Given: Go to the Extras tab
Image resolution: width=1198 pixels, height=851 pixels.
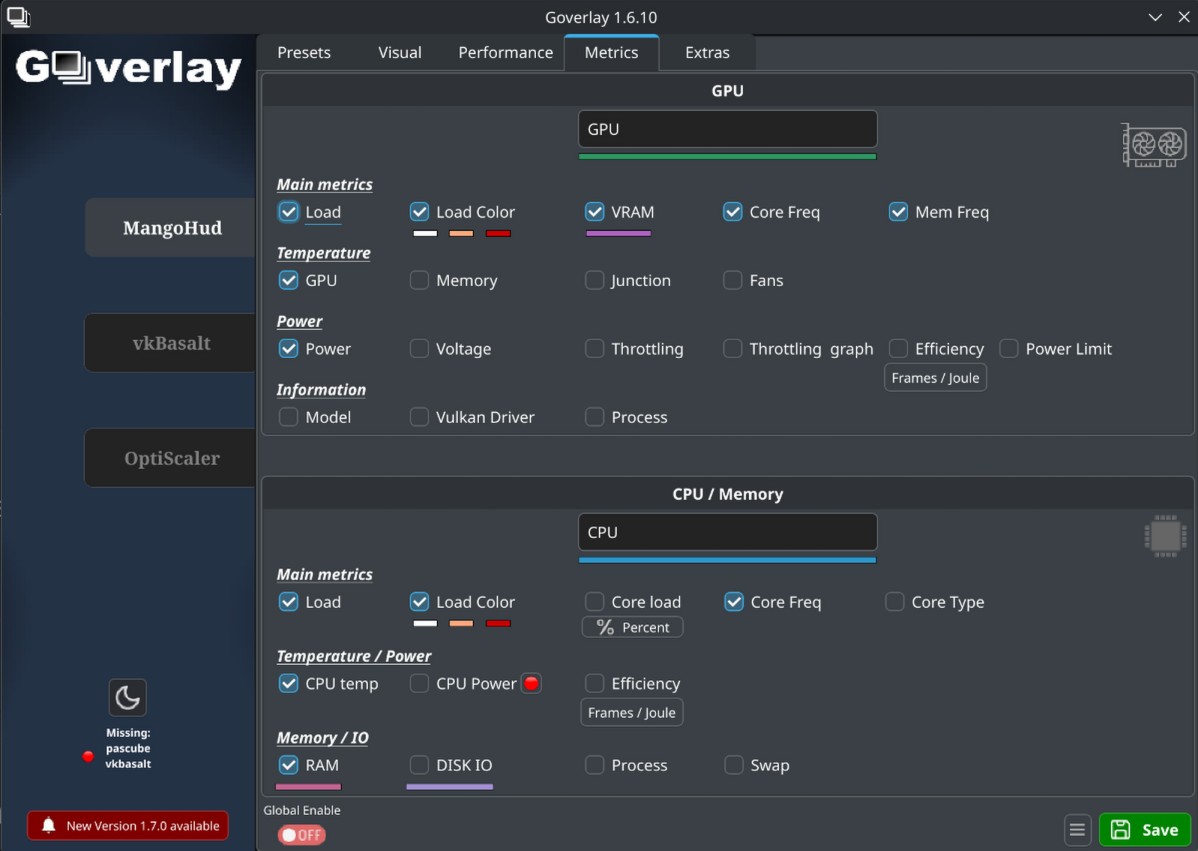Looking at the screenshot, I should pos(707,53).
